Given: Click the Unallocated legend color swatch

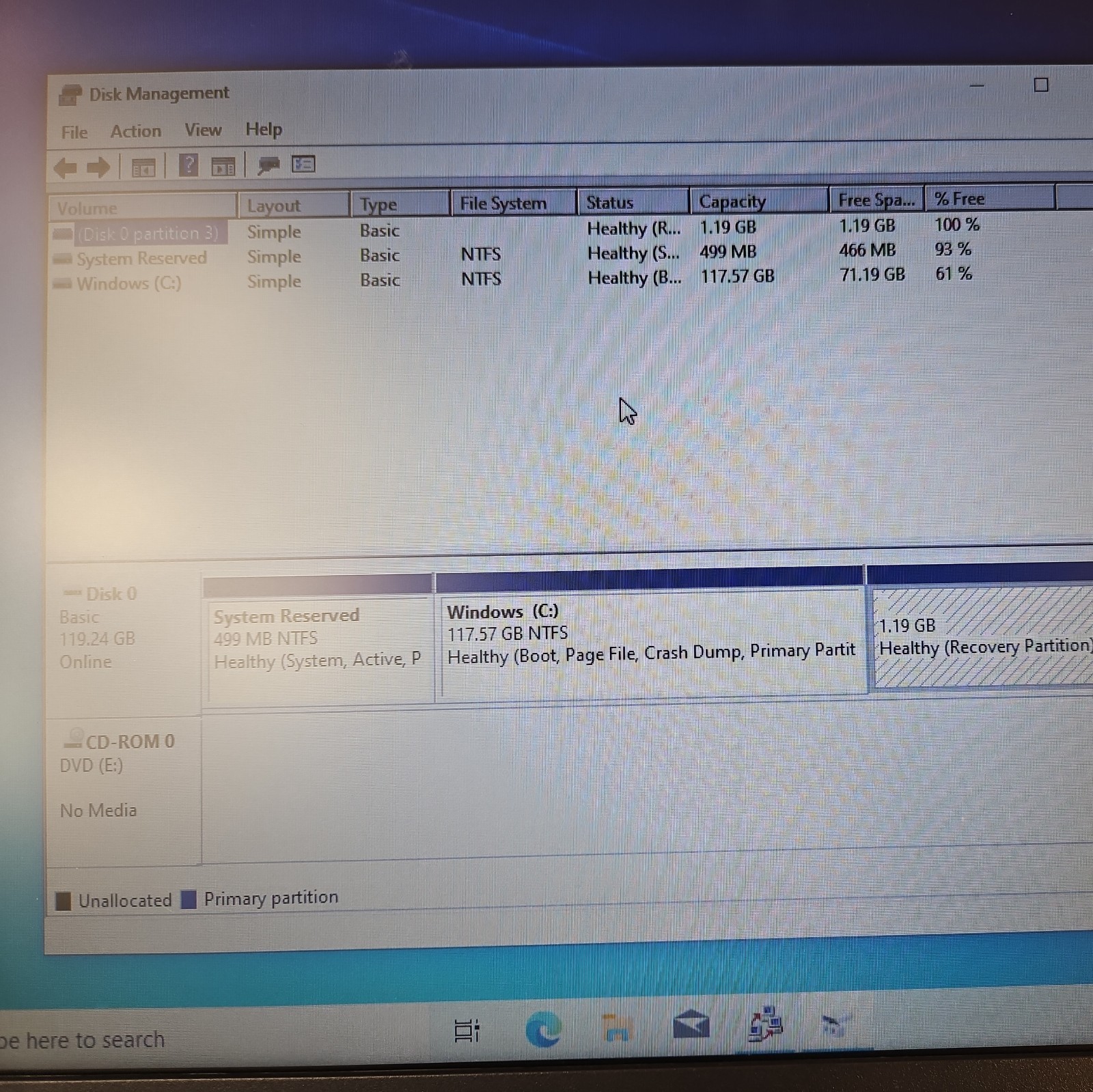Looking at the screenshot, I should pos(63,901).
